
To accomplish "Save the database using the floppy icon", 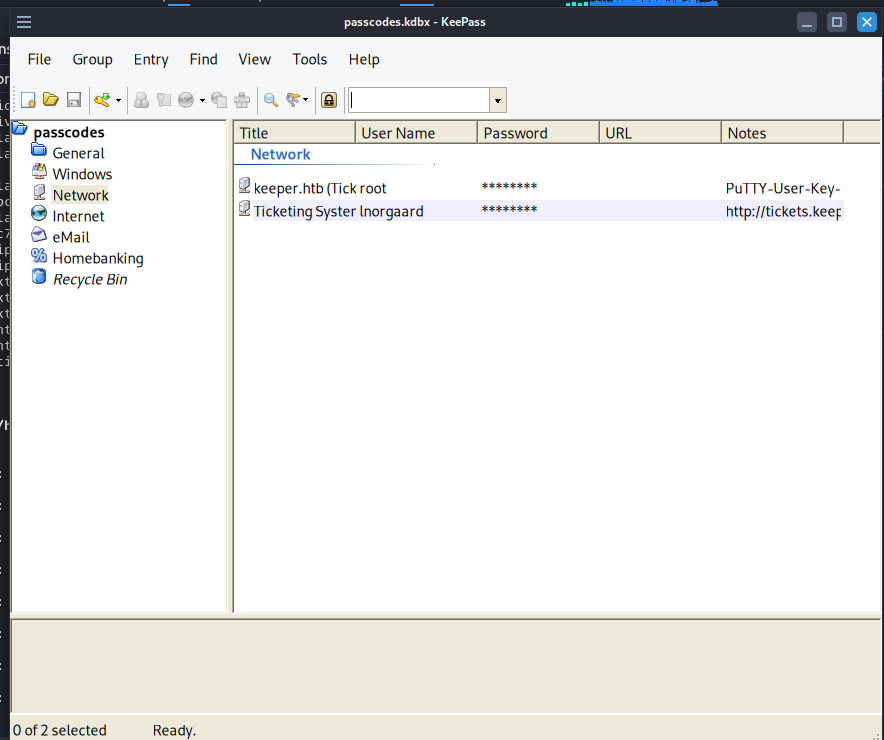I will point(74,100).
